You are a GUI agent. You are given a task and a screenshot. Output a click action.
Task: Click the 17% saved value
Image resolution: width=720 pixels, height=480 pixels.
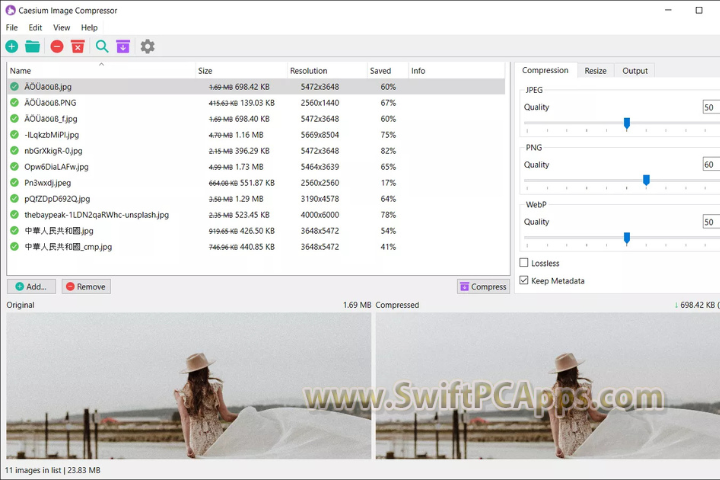pyautogui.click(x=388, y=183)
